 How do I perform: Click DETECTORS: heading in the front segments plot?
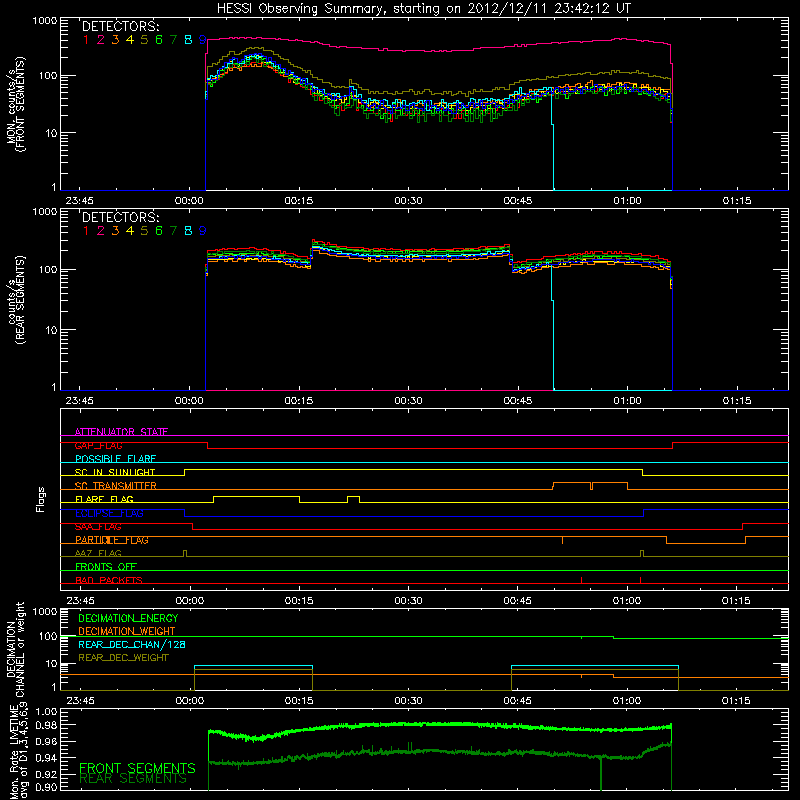(x=120, y=27)
